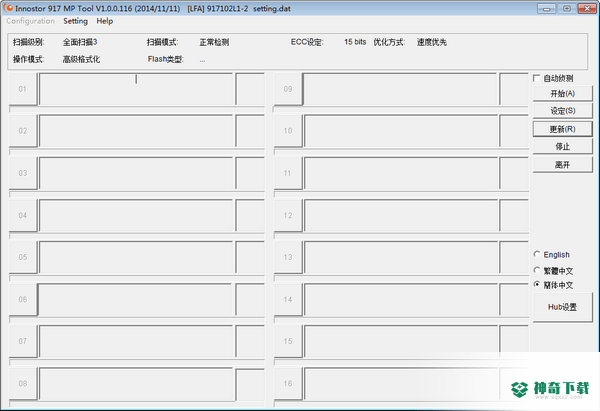Click port slot button 04
Image resolution: width=600 pixels, height=411 pixels.
[x=23, y=215]
